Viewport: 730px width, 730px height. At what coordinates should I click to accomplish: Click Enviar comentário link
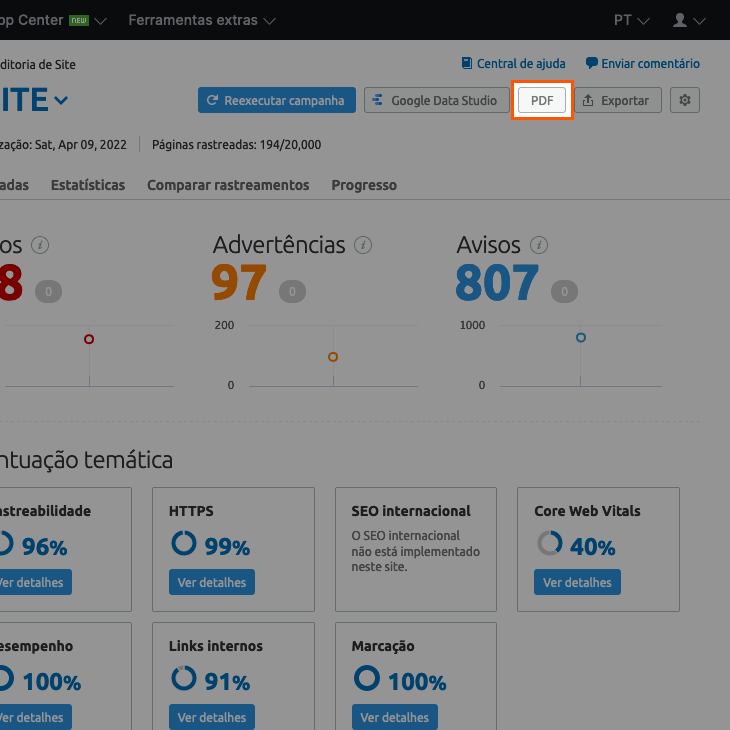642,63
